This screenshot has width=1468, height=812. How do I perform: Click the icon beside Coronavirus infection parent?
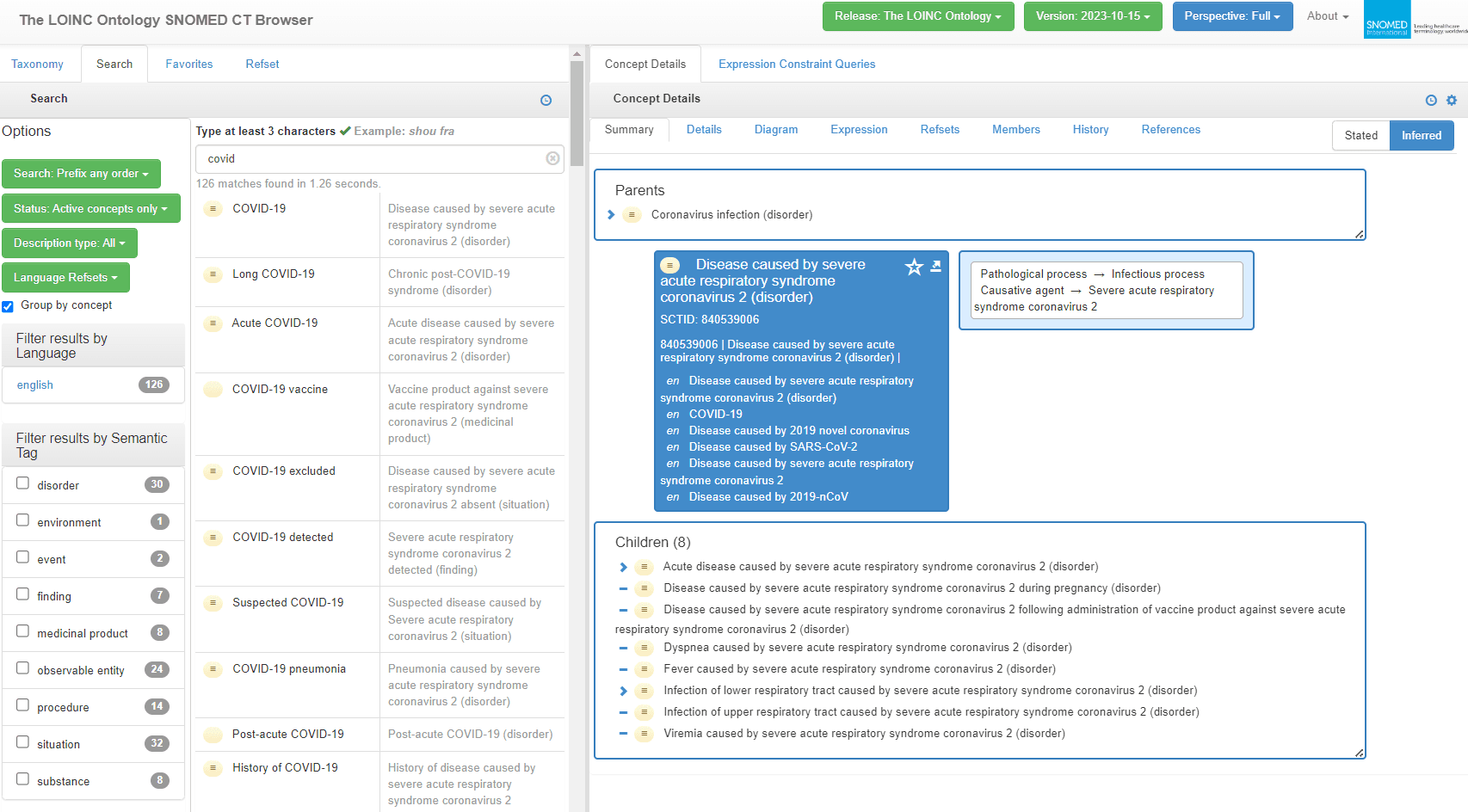coord(632,215)
